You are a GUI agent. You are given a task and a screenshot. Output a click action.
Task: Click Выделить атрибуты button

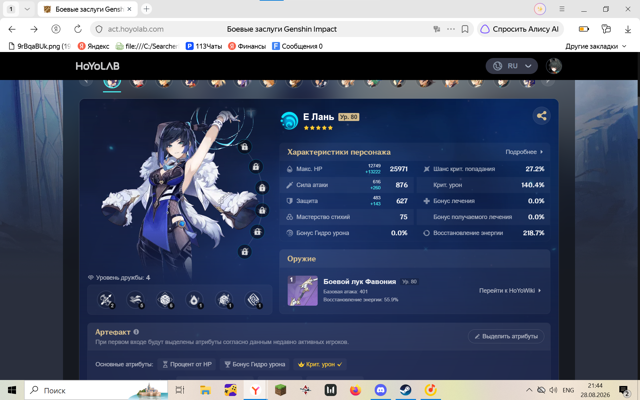[506, 336]
